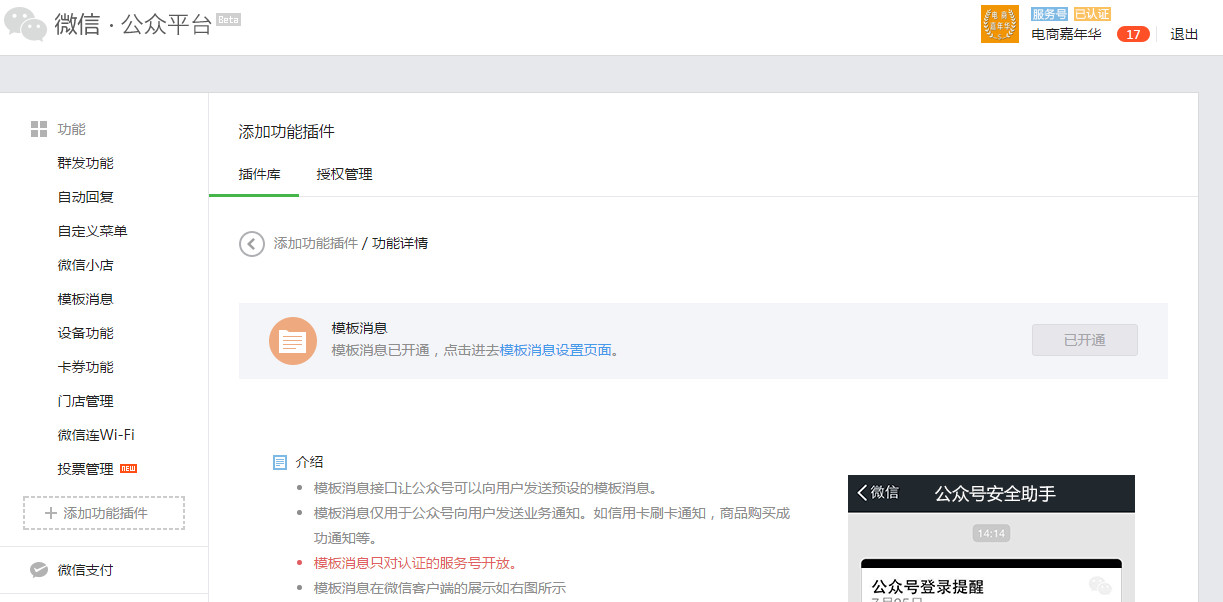Click the 功能 grid icon in sidebar

tap(39, 129)
